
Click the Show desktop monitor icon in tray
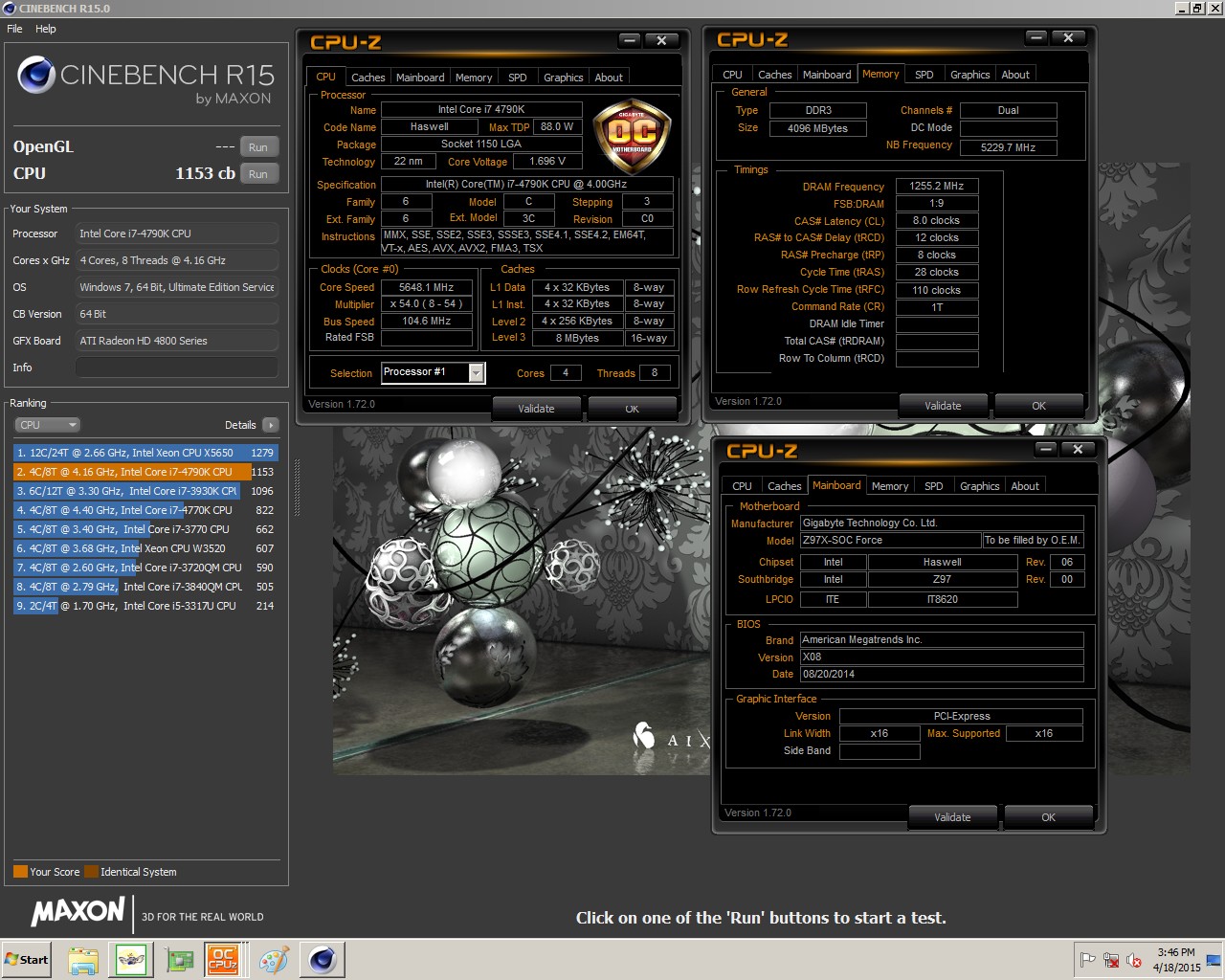pos(1214,960)
